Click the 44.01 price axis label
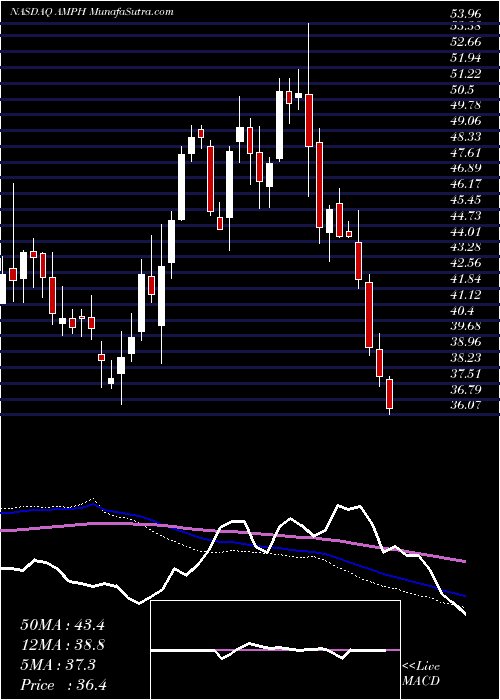The width and height of the screenshot is (500, 700). (x=466, y=231)
